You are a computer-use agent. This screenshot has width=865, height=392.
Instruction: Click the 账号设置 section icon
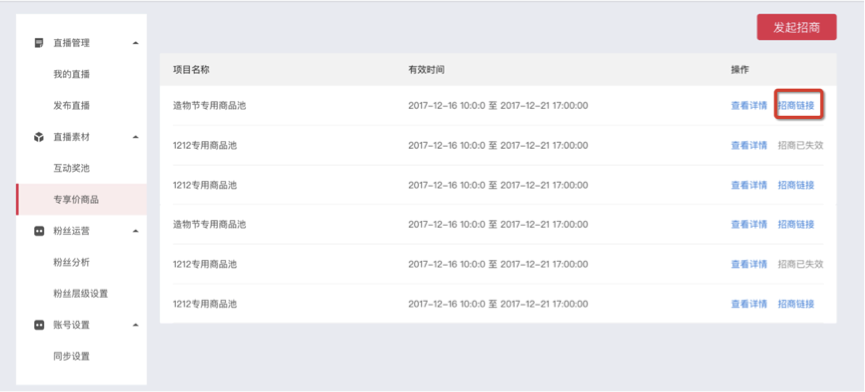coord(39,325)
